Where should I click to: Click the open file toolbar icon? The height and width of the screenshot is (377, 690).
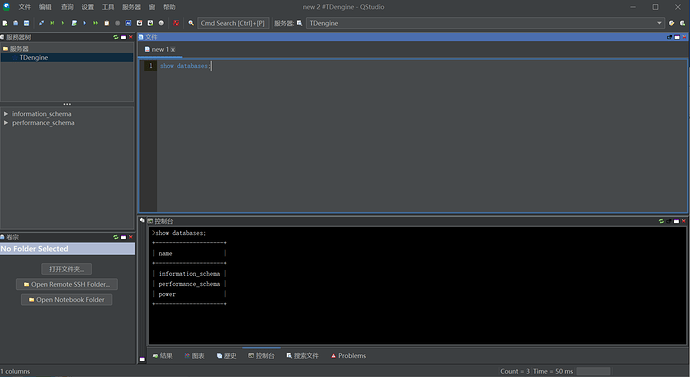[15, 23]
